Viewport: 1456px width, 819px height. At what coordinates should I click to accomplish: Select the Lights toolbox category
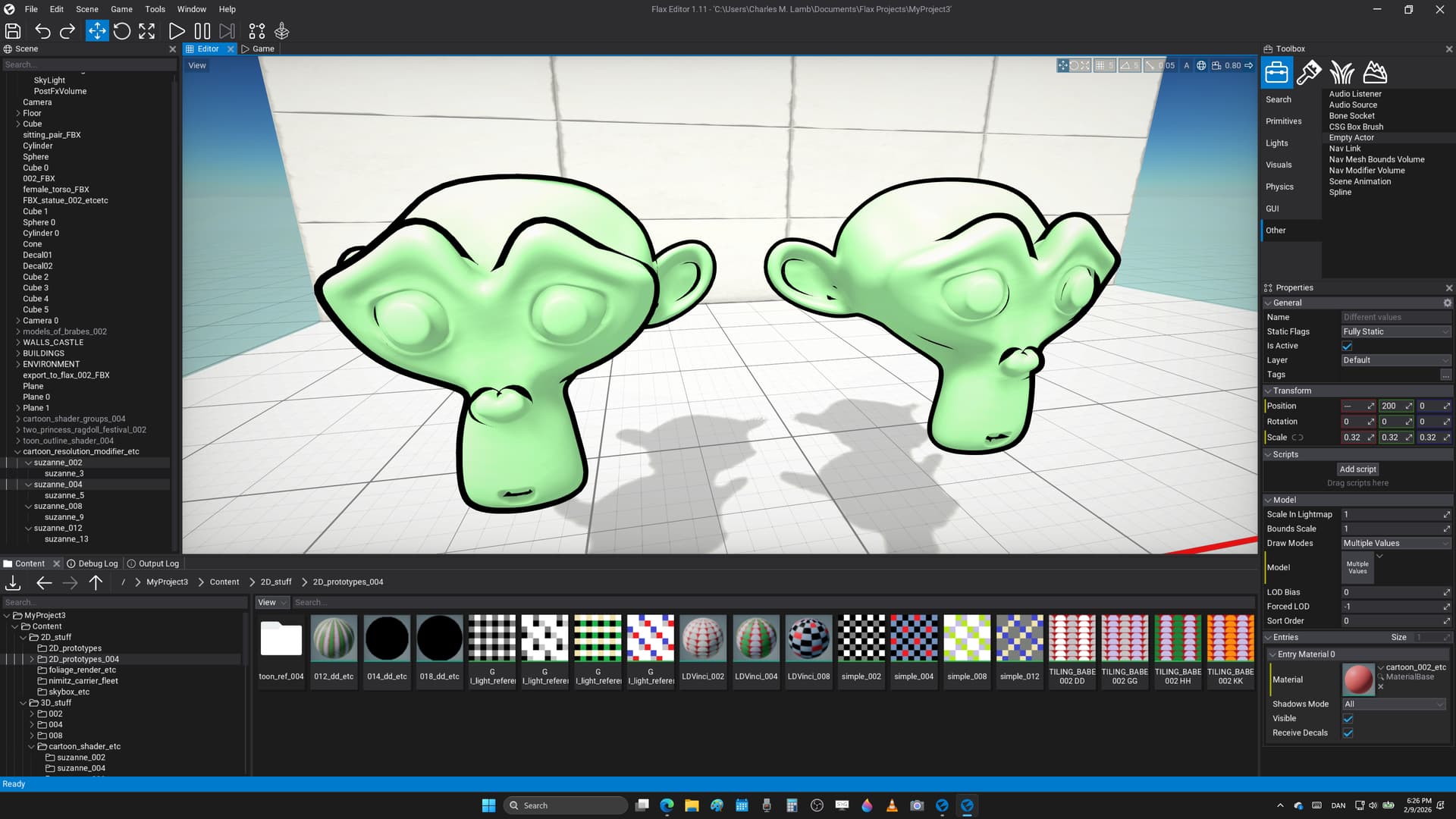click(x=1277, y=143)
